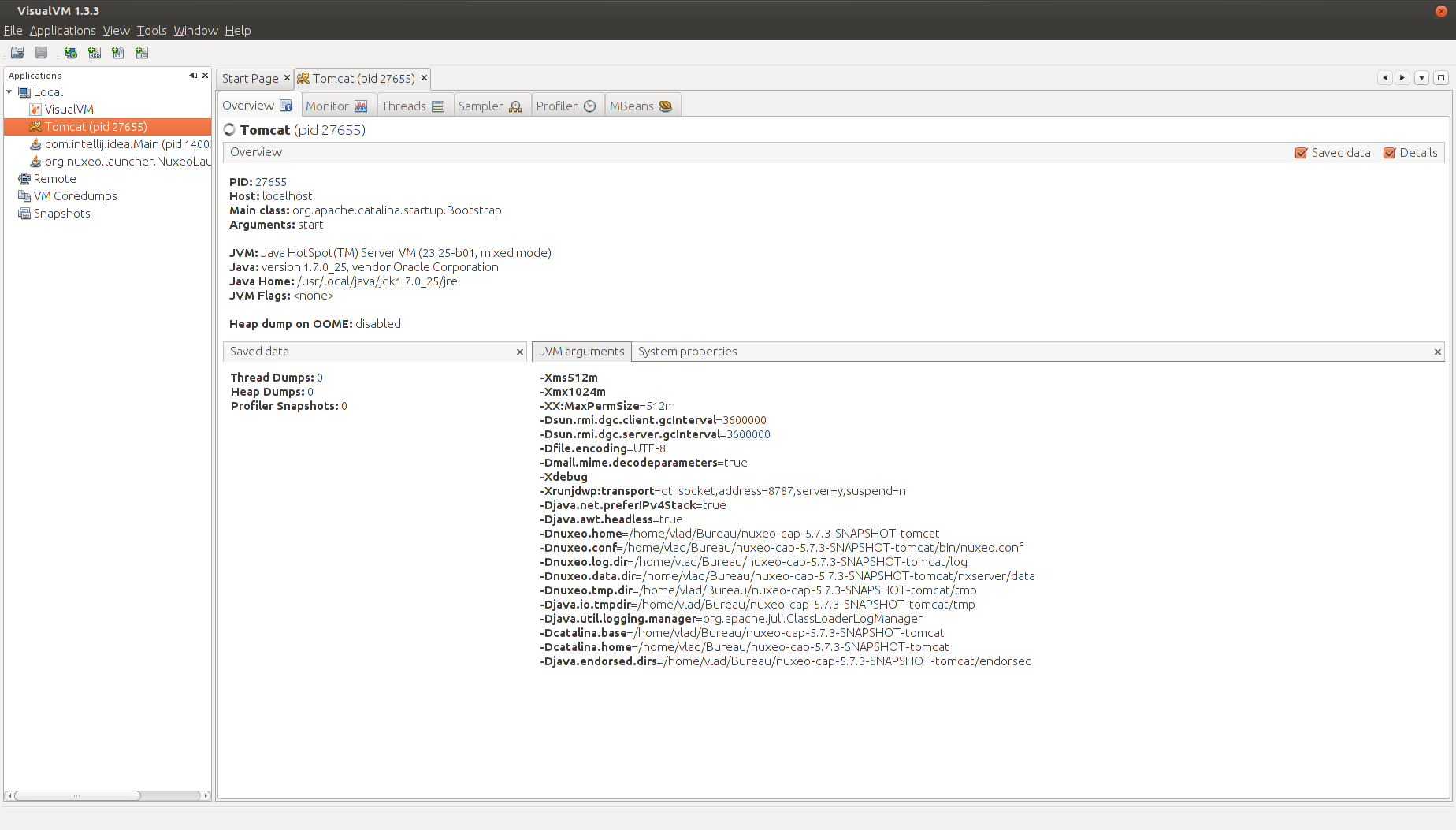The width and height of the screenshot is (1456, 830).
Task: Select the System properties tab
Action: [687, 352]
